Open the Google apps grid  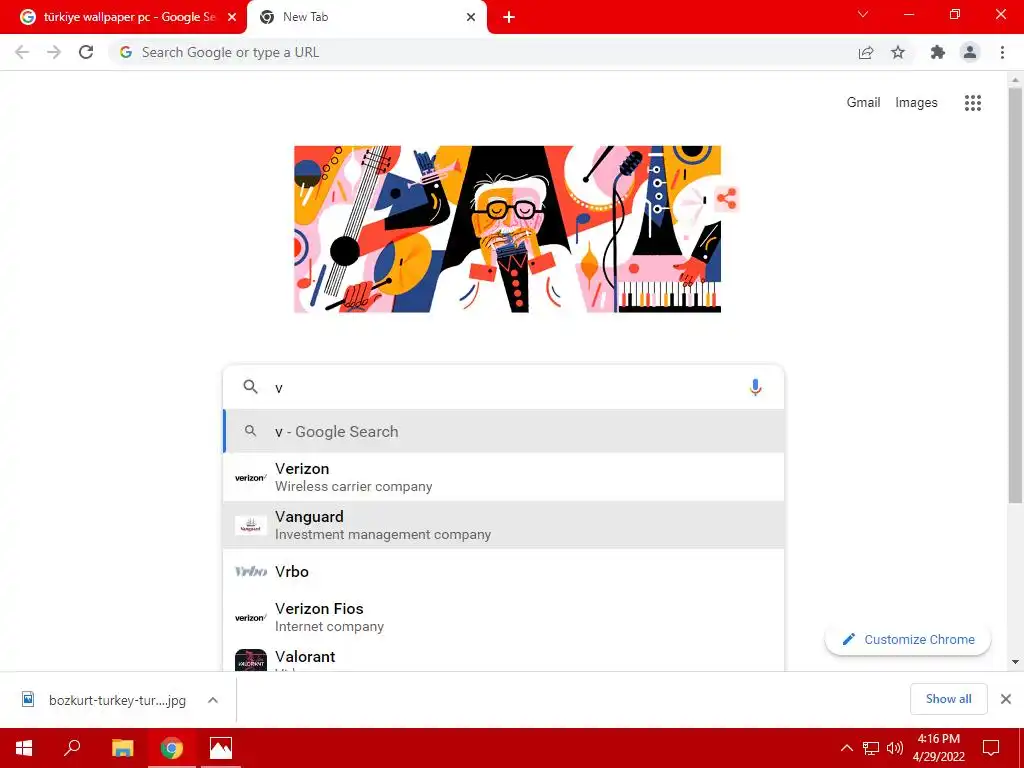click(972, 103)
